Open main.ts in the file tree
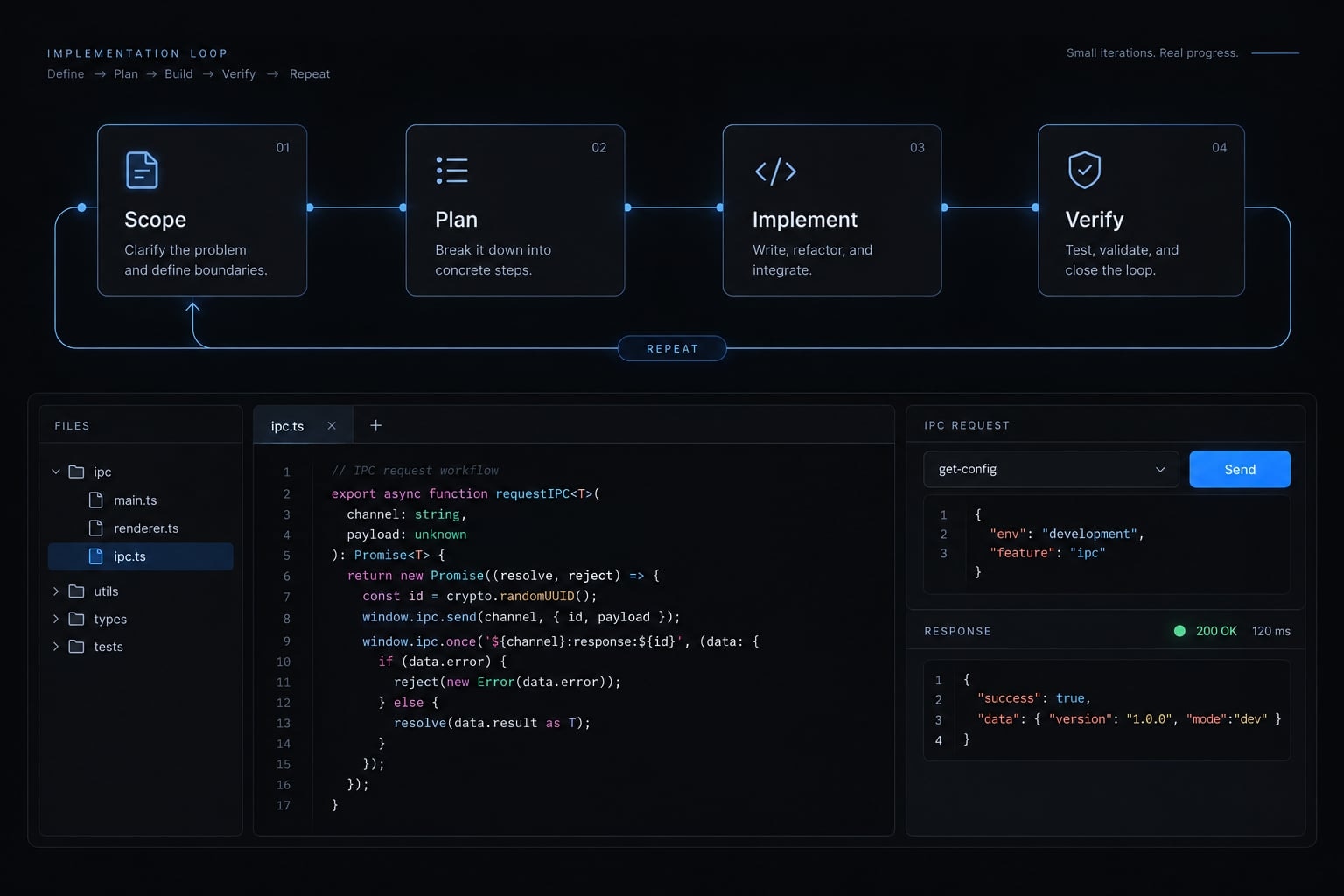Screen dimensions: 1344x896 [x=136, y=500]
